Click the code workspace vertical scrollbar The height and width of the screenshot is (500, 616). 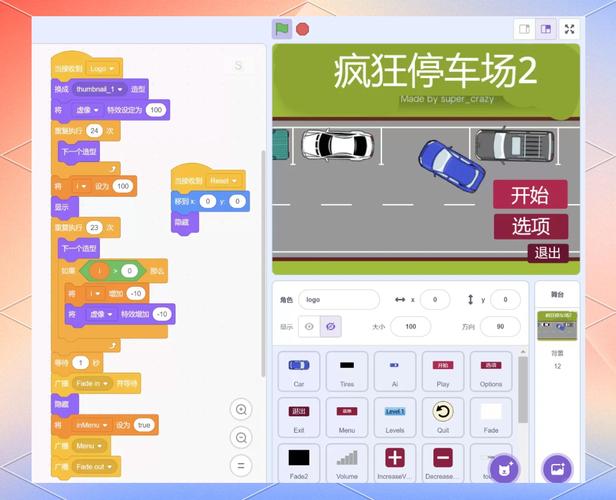pyautogui.click(x=263, y=264)
